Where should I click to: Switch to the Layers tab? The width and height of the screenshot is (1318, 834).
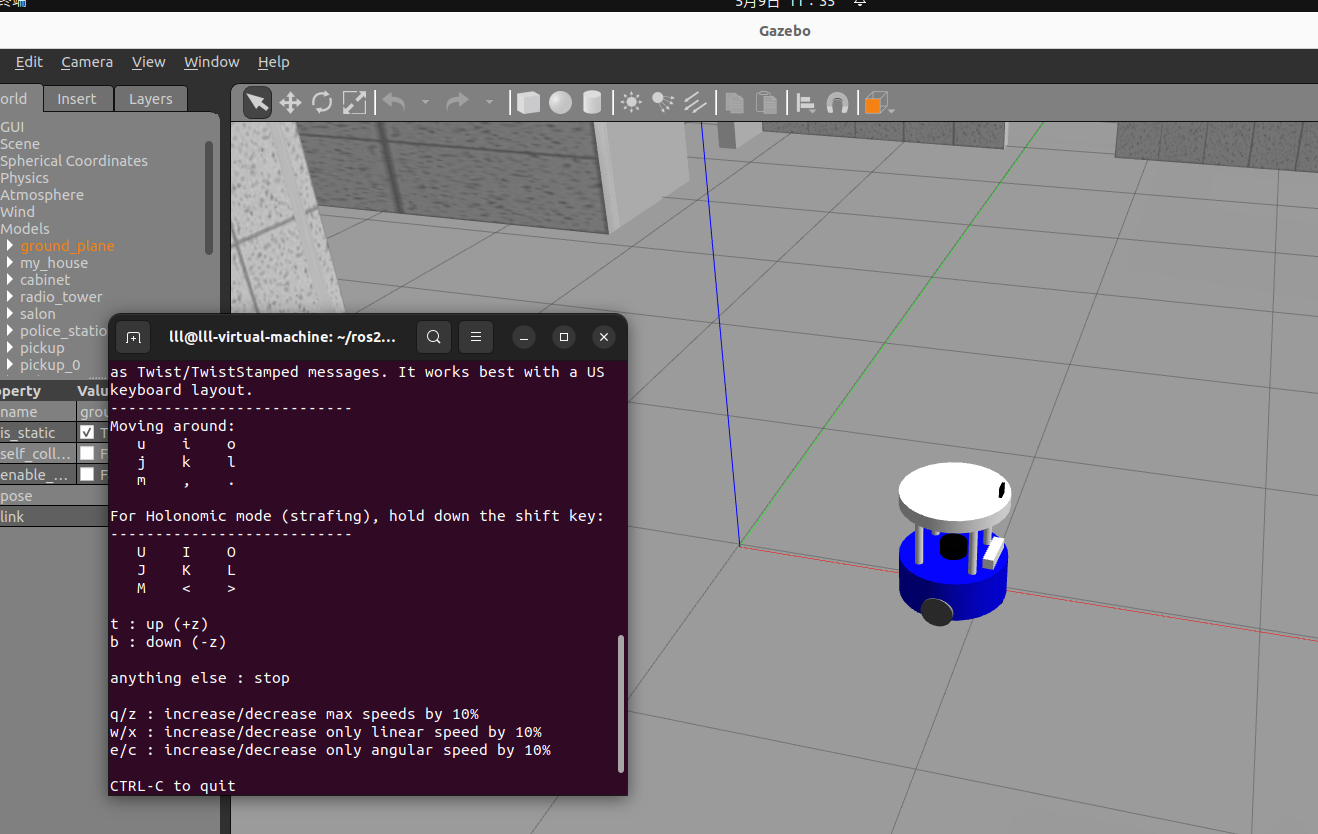click(x=151, y=99)
